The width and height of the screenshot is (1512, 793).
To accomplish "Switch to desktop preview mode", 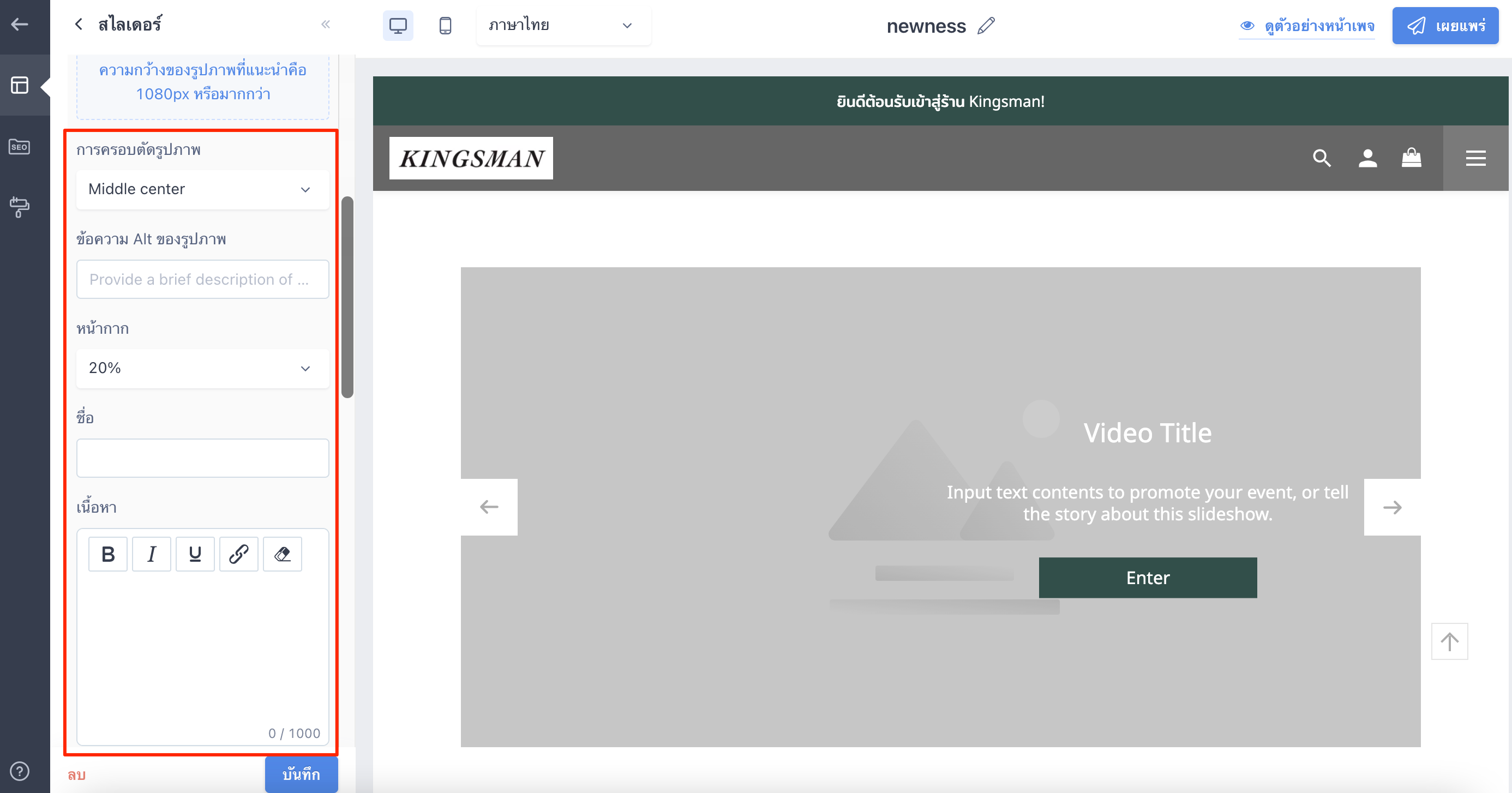I will pos(398,25).
